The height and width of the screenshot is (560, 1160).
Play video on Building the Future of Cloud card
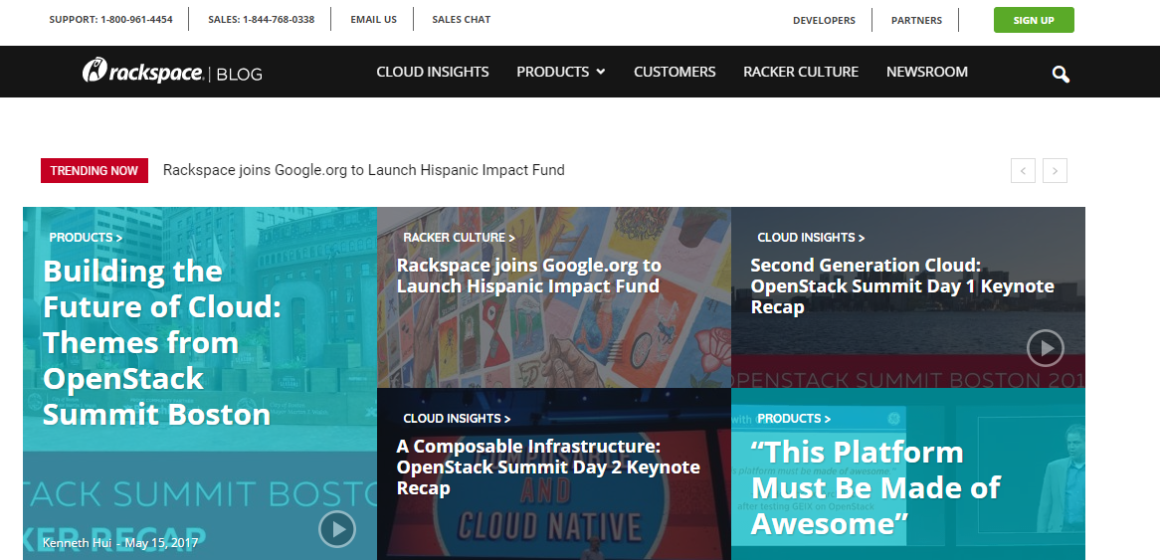coord(337,529)
